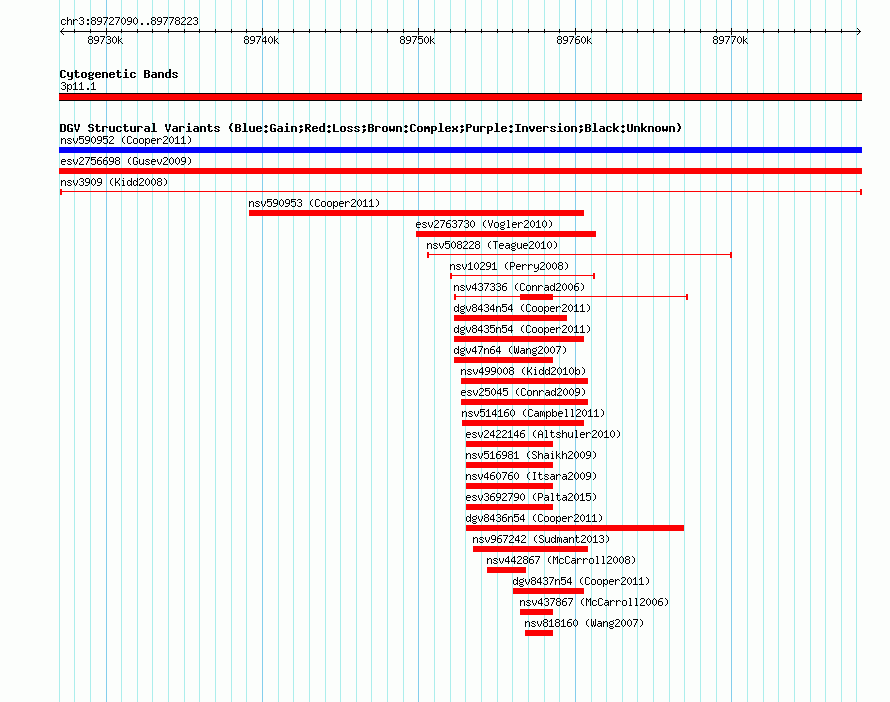Open dgv8434n54 (Cooper2011) variant
The image size is (890, 702).
522,308
